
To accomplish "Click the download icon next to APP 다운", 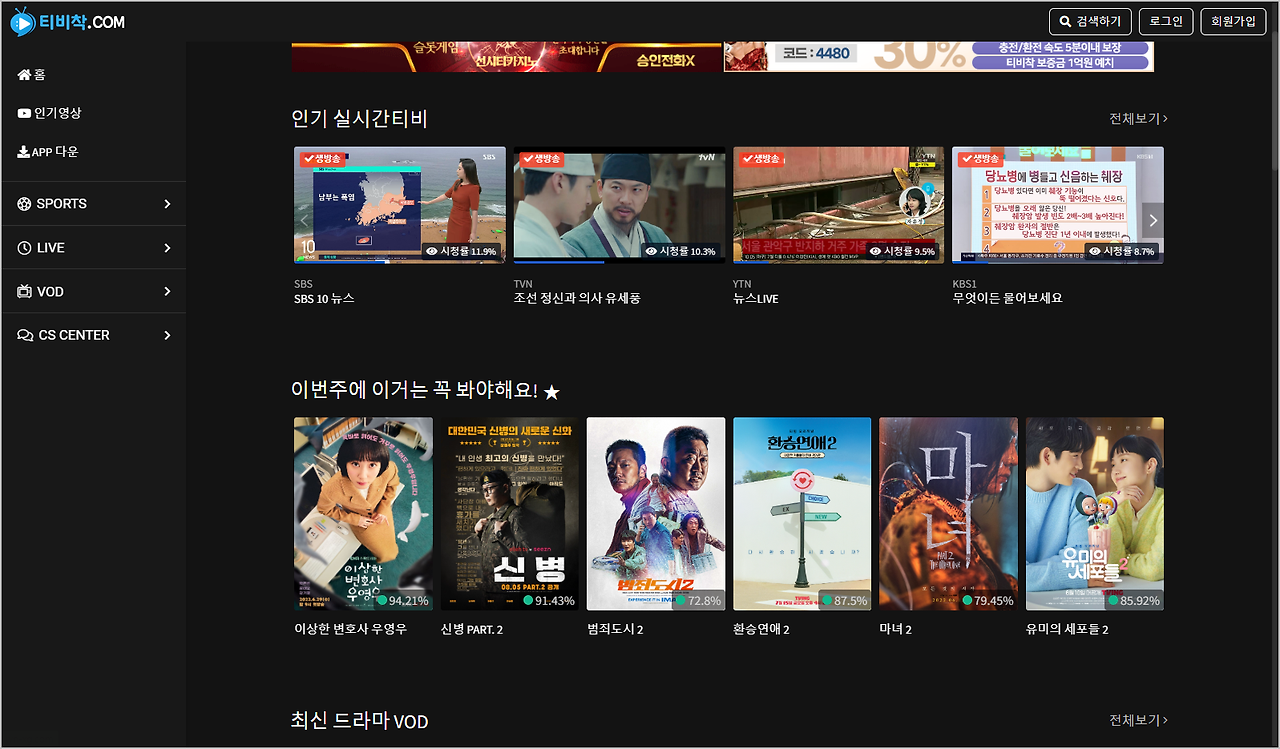I will pyautogui.click(x=23, y=151).
